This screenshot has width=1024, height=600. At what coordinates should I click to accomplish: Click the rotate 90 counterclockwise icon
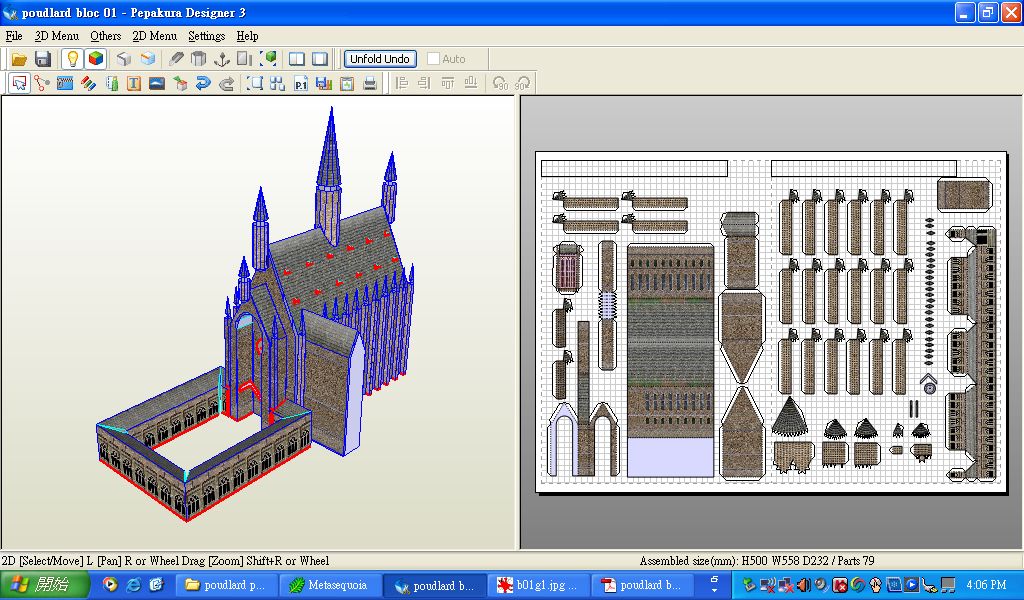click(500, 84)
